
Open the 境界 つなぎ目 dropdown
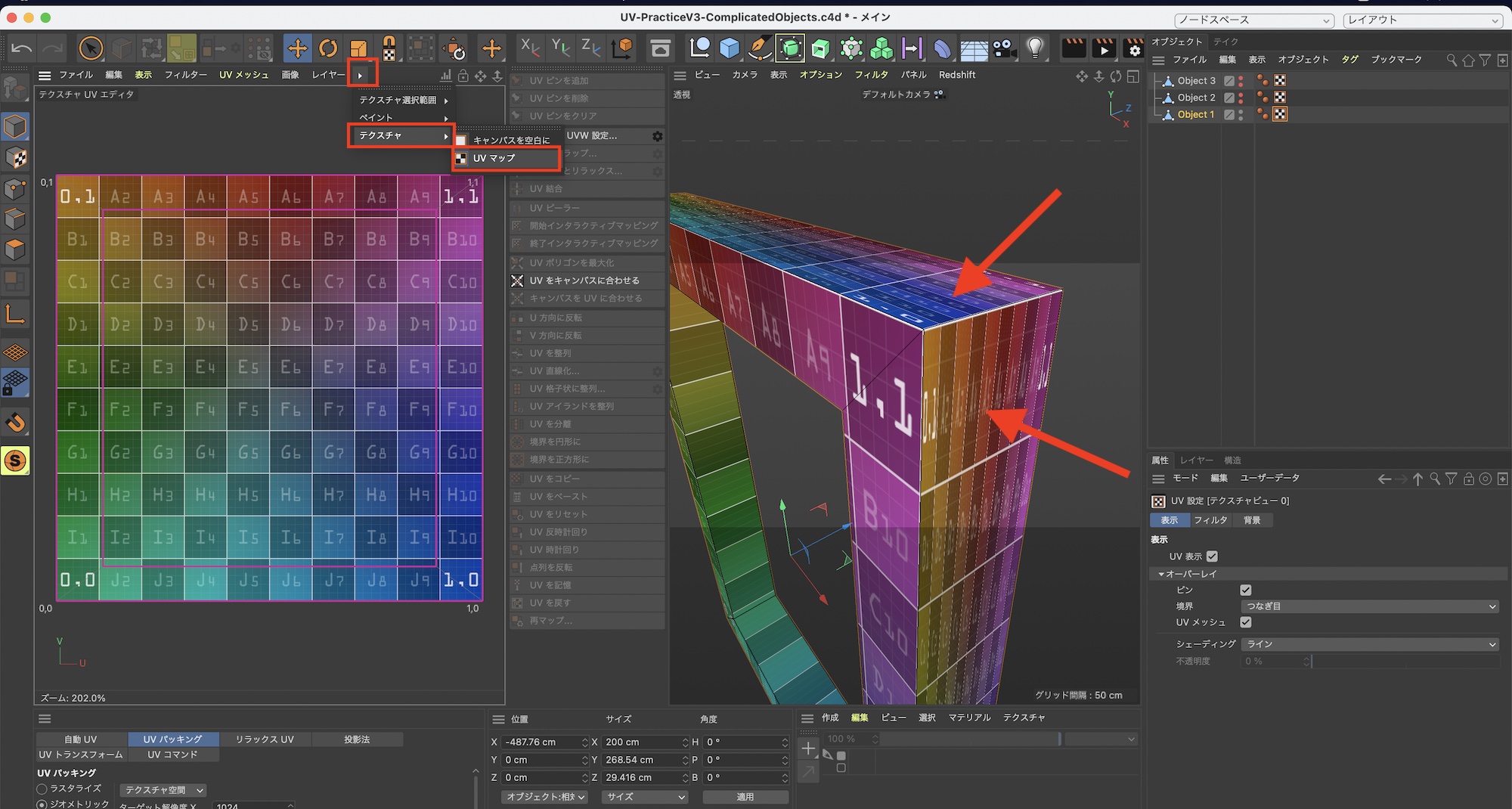click(x=1369, y=606)
